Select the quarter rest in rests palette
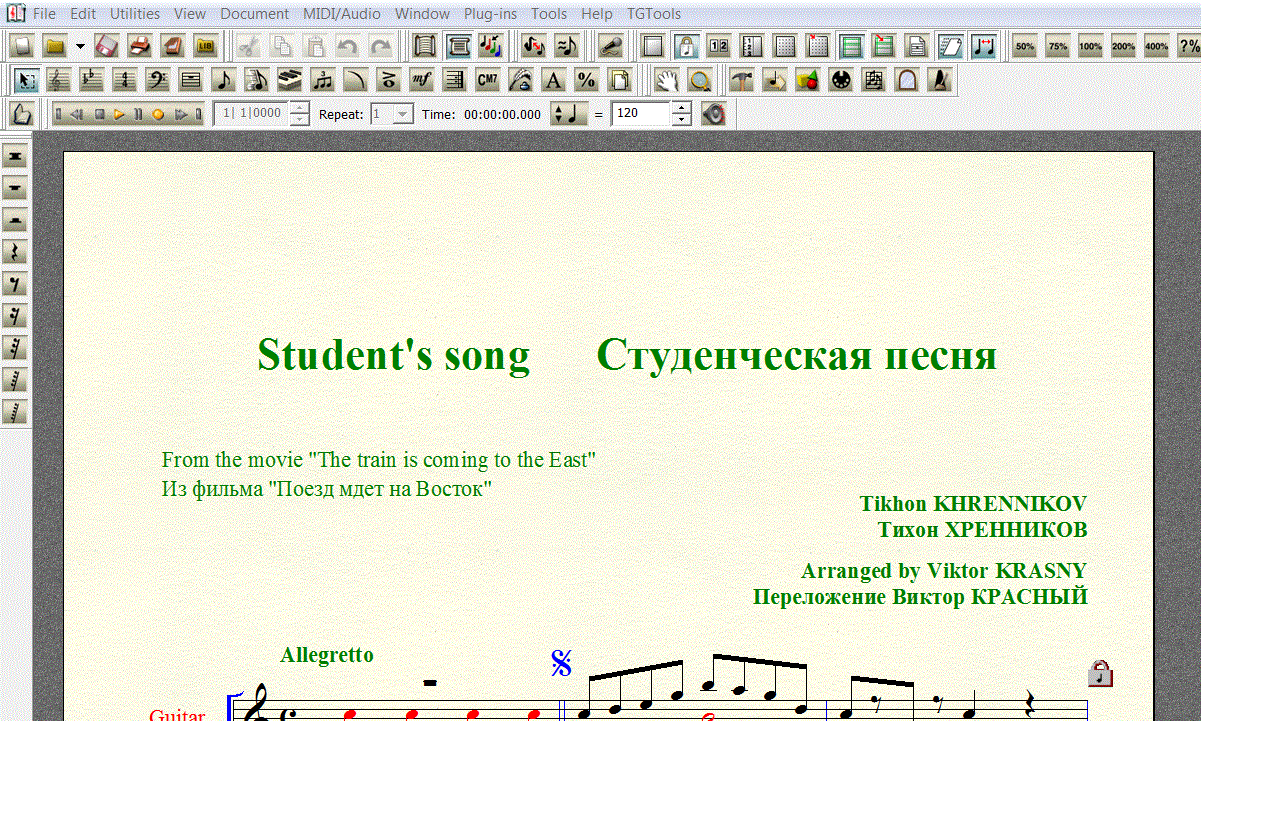The height and width of the screenshot is (817, 1274). [x=15, y=252]
